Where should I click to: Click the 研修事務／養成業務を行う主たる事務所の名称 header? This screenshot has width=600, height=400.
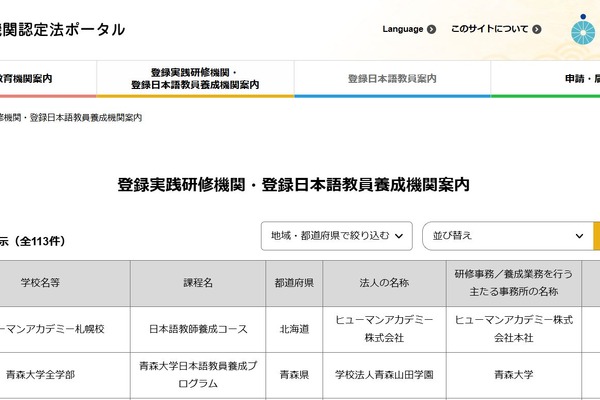tap(514, 283)
